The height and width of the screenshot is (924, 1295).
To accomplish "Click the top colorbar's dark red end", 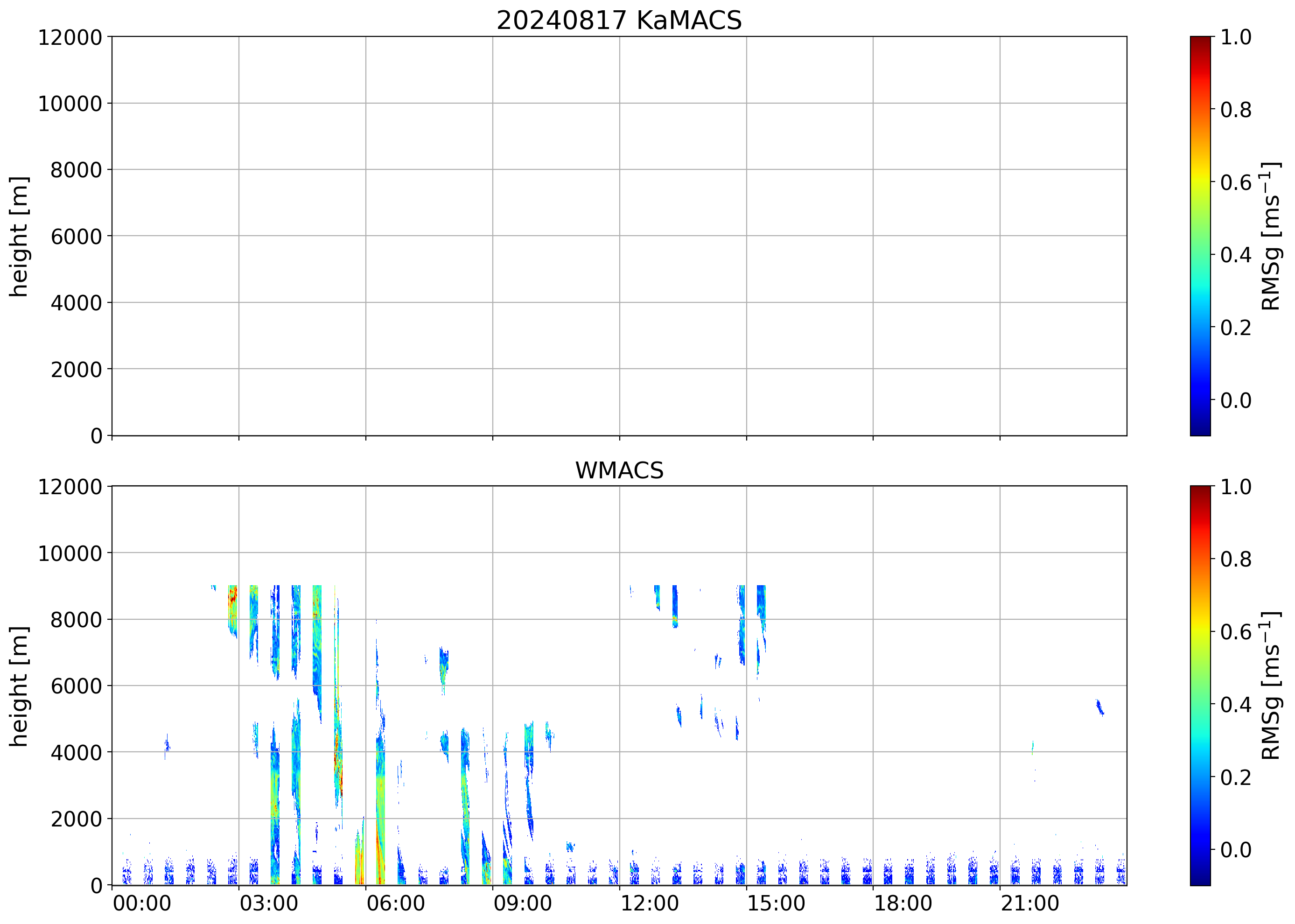I will point(1200,41).
